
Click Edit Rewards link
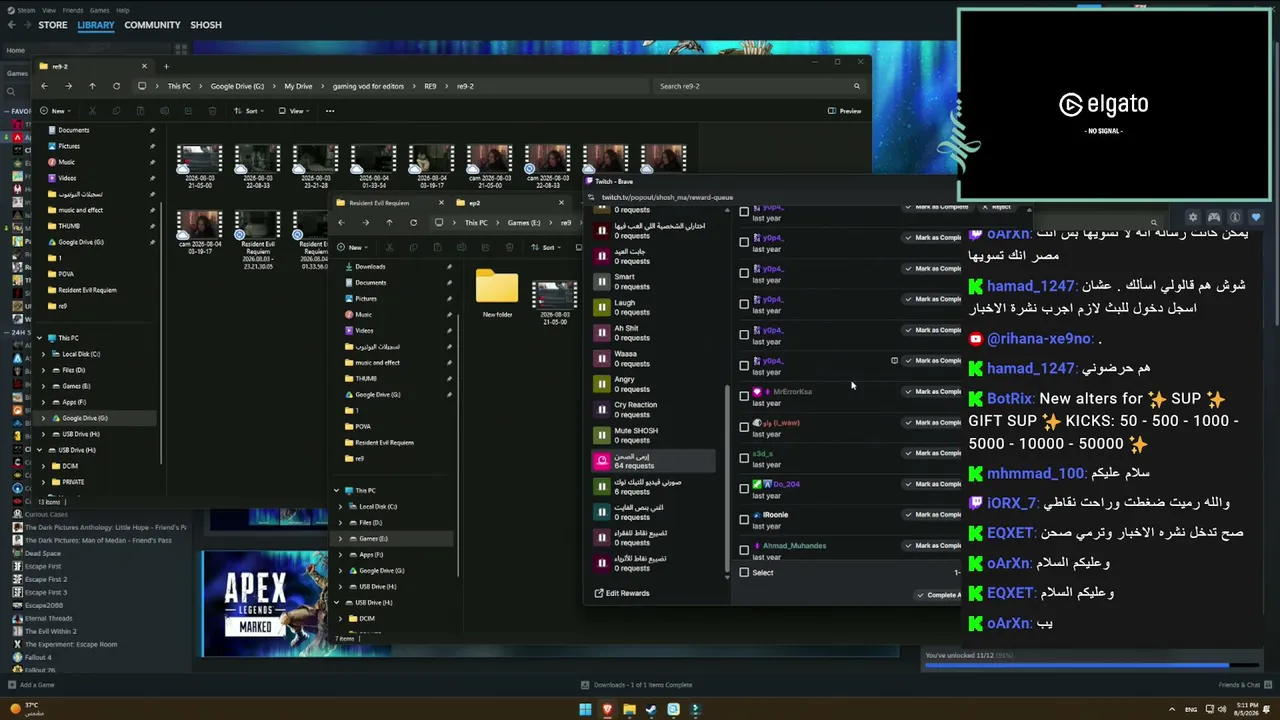click(622, 593)
